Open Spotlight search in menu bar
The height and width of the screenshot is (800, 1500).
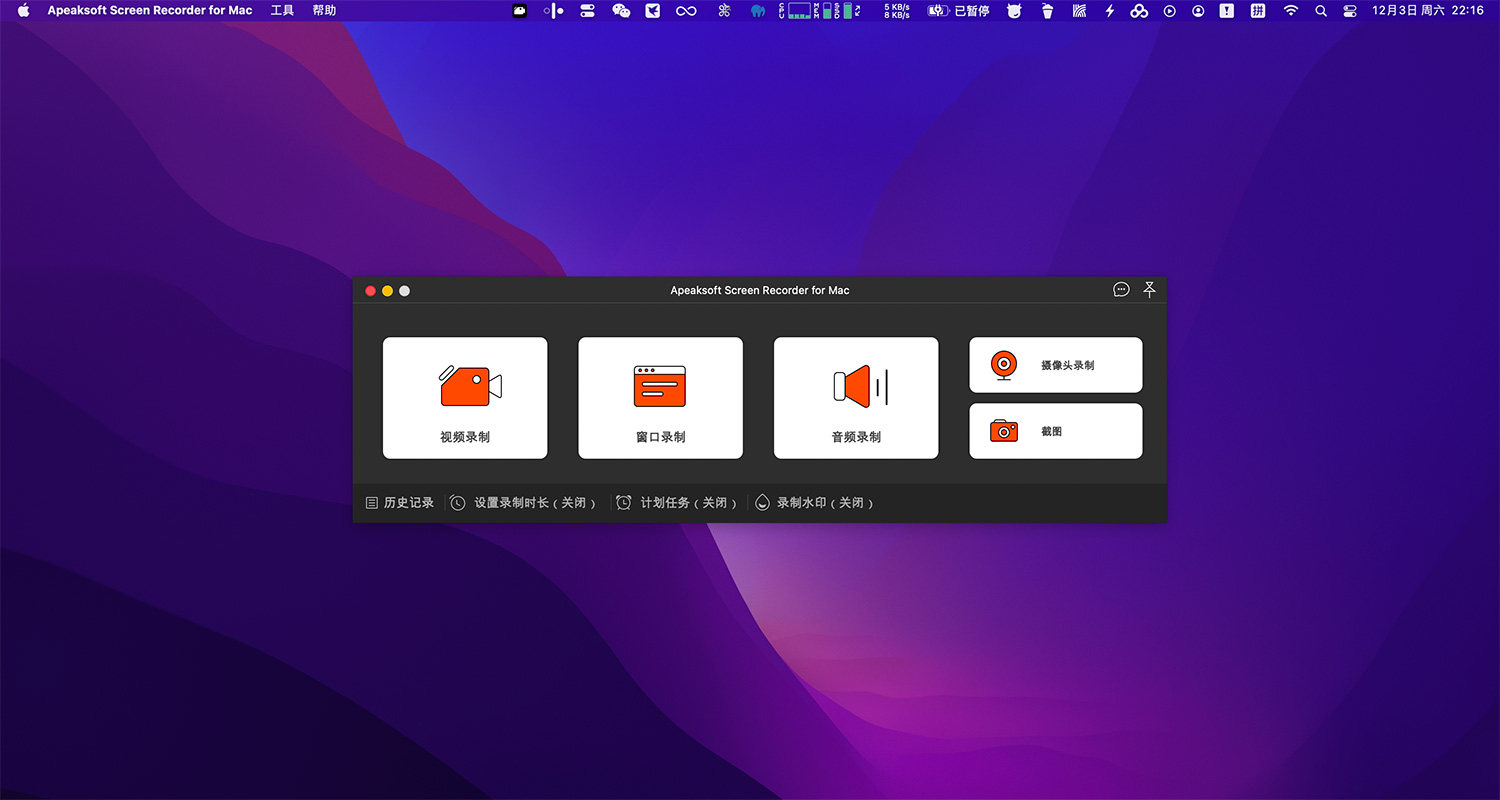click(x=1321, y=11)
